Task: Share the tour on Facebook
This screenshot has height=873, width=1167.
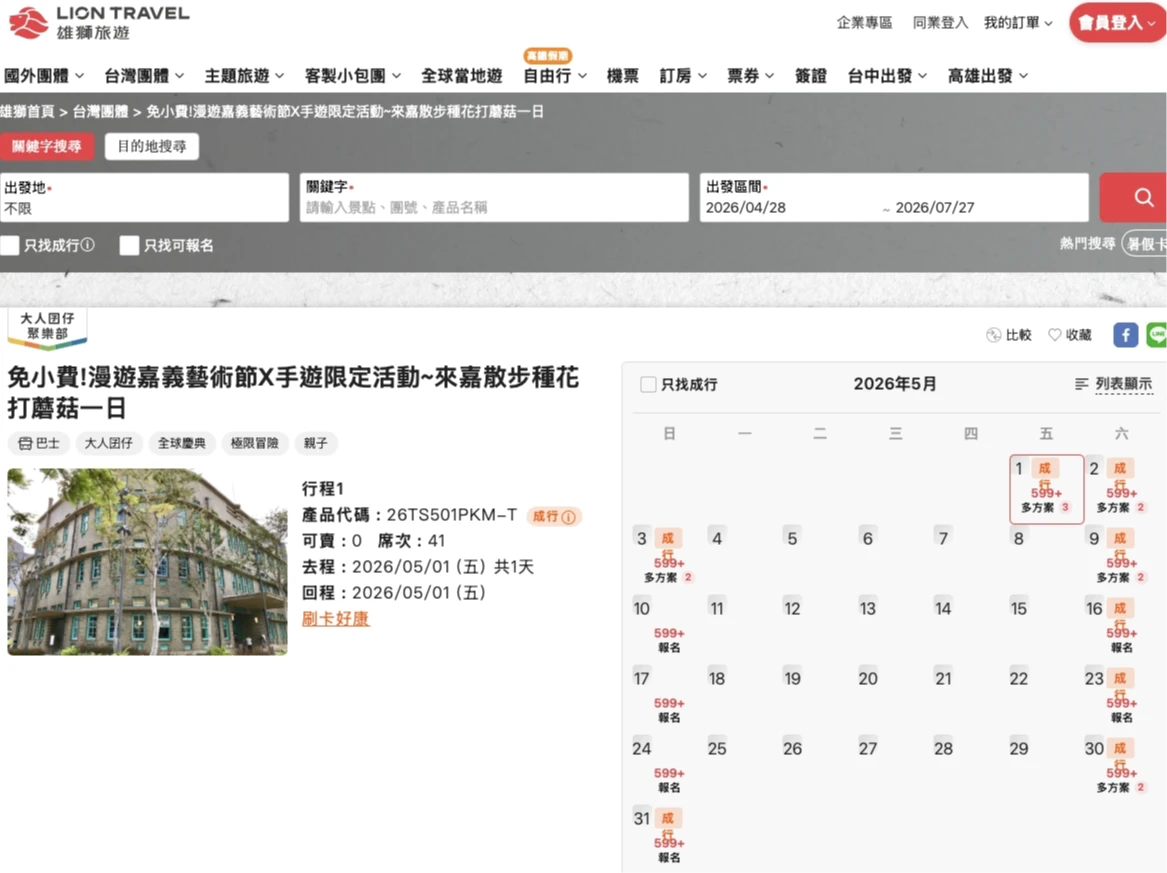Action: pos(1125,335)
